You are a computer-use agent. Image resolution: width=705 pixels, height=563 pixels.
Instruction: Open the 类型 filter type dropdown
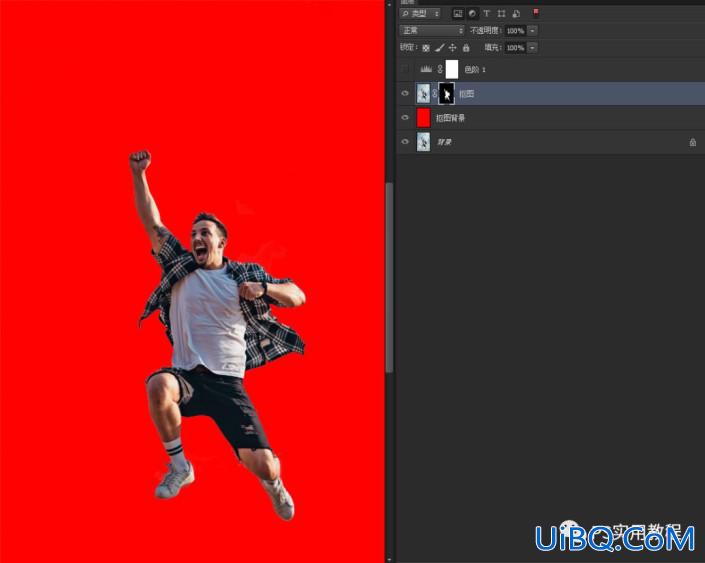[420, 13]
